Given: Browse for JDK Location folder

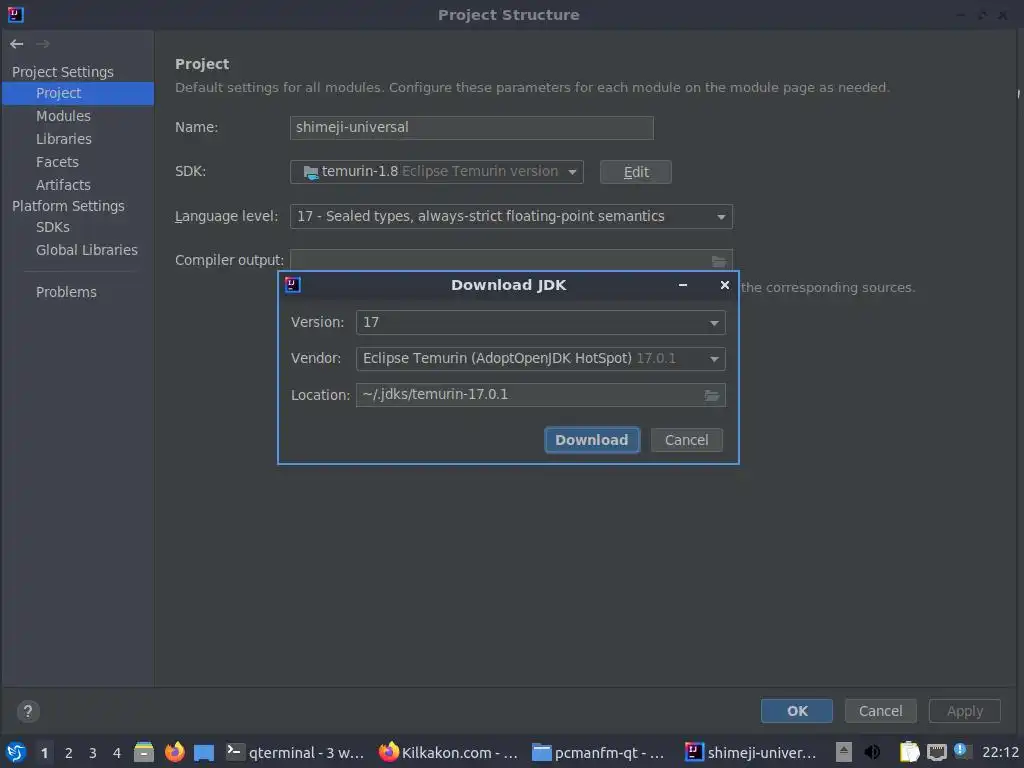Looking at the screenshot, I should [711, 395].
